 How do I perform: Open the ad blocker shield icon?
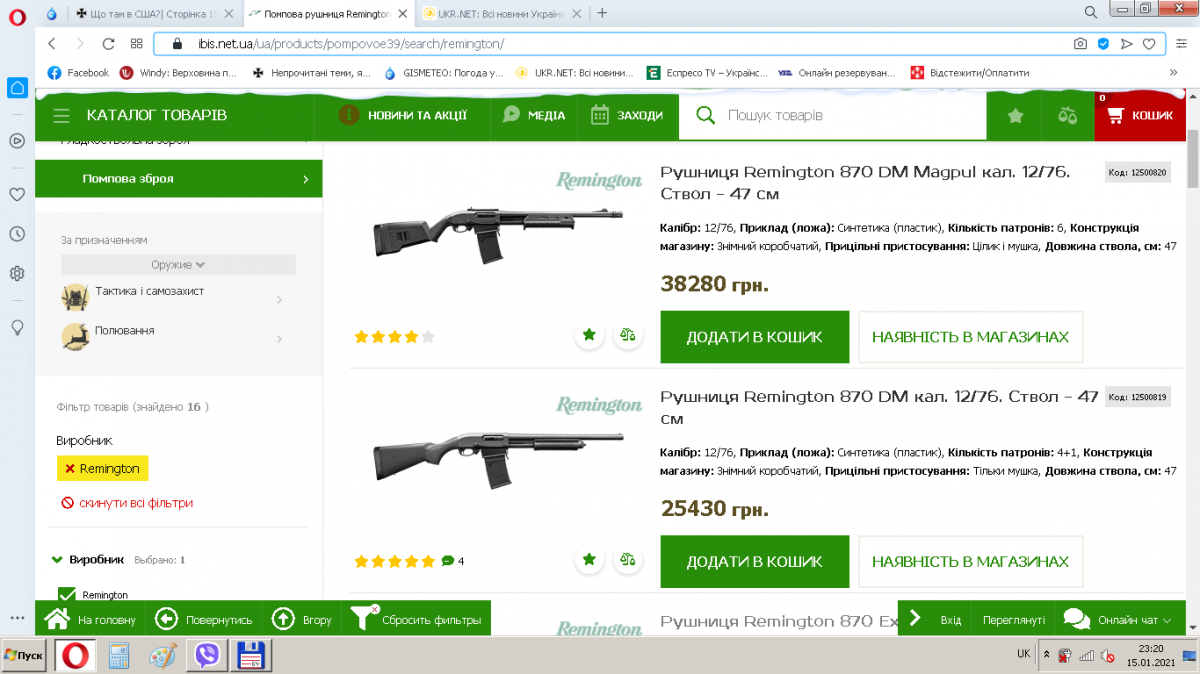coord(1103,44)
